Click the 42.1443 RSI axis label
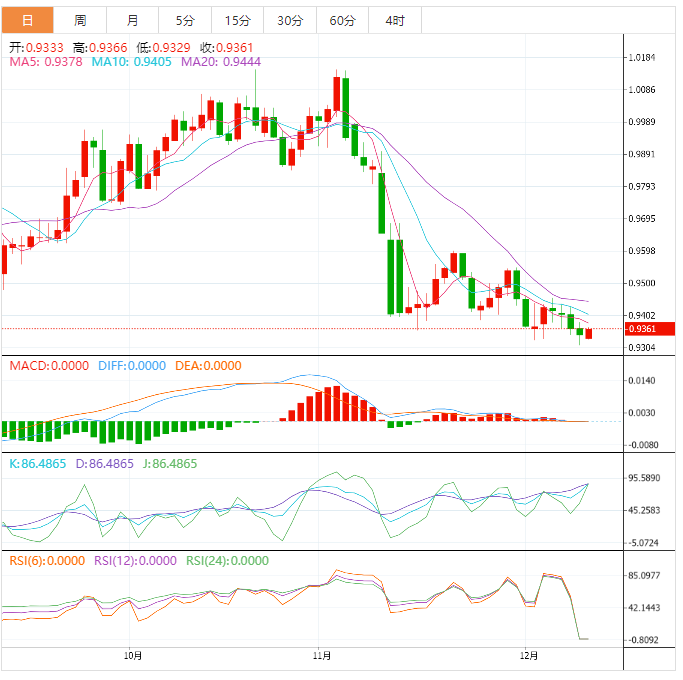This screenshot has width=683, height=680. point(644,608)
